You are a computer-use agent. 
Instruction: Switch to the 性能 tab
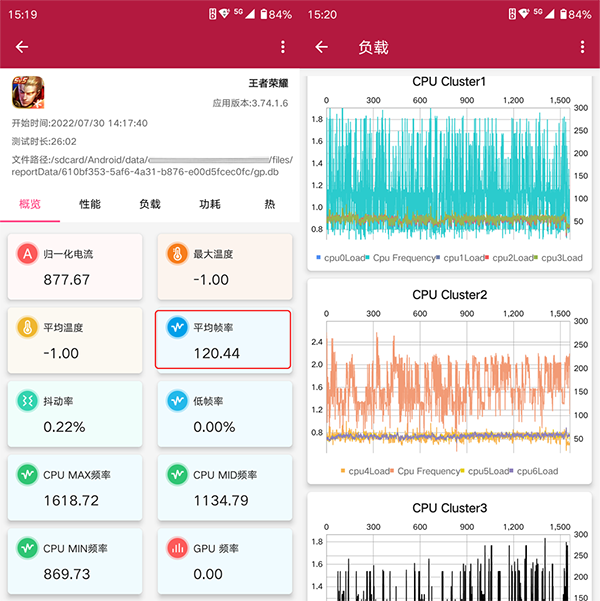90,204
